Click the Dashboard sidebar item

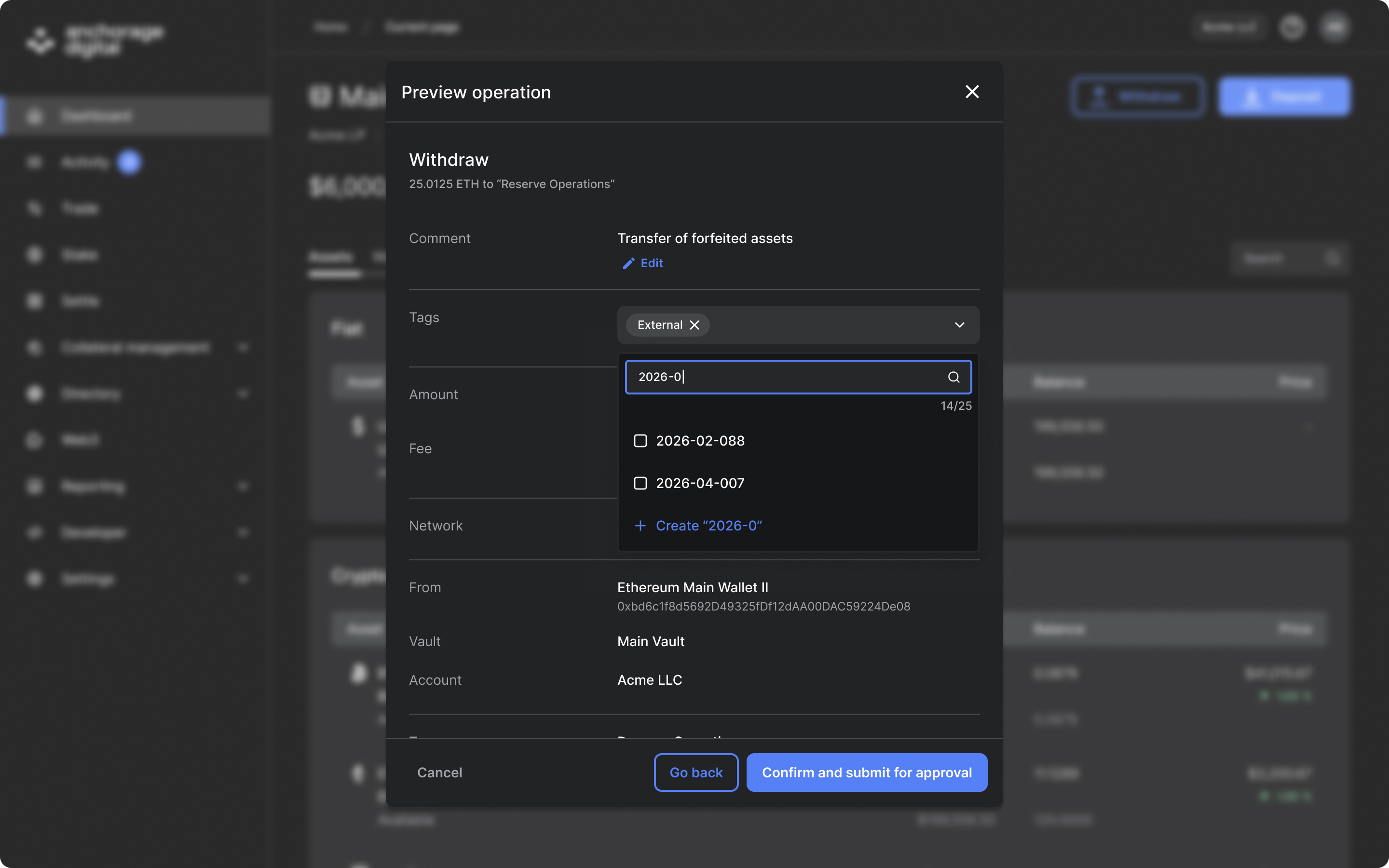click(136, 117)
